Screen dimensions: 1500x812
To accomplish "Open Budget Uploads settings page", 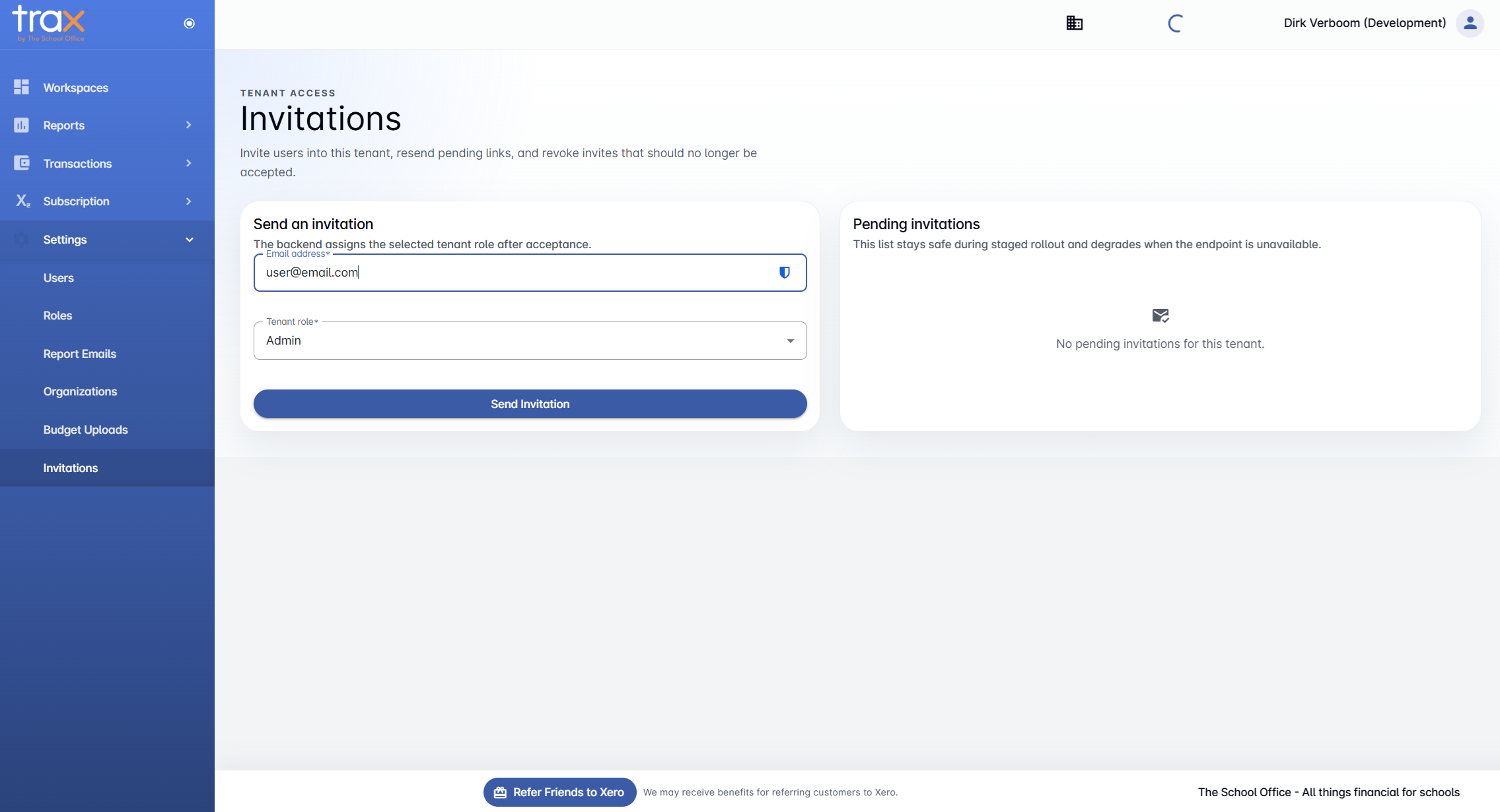I will click(107, 430).
